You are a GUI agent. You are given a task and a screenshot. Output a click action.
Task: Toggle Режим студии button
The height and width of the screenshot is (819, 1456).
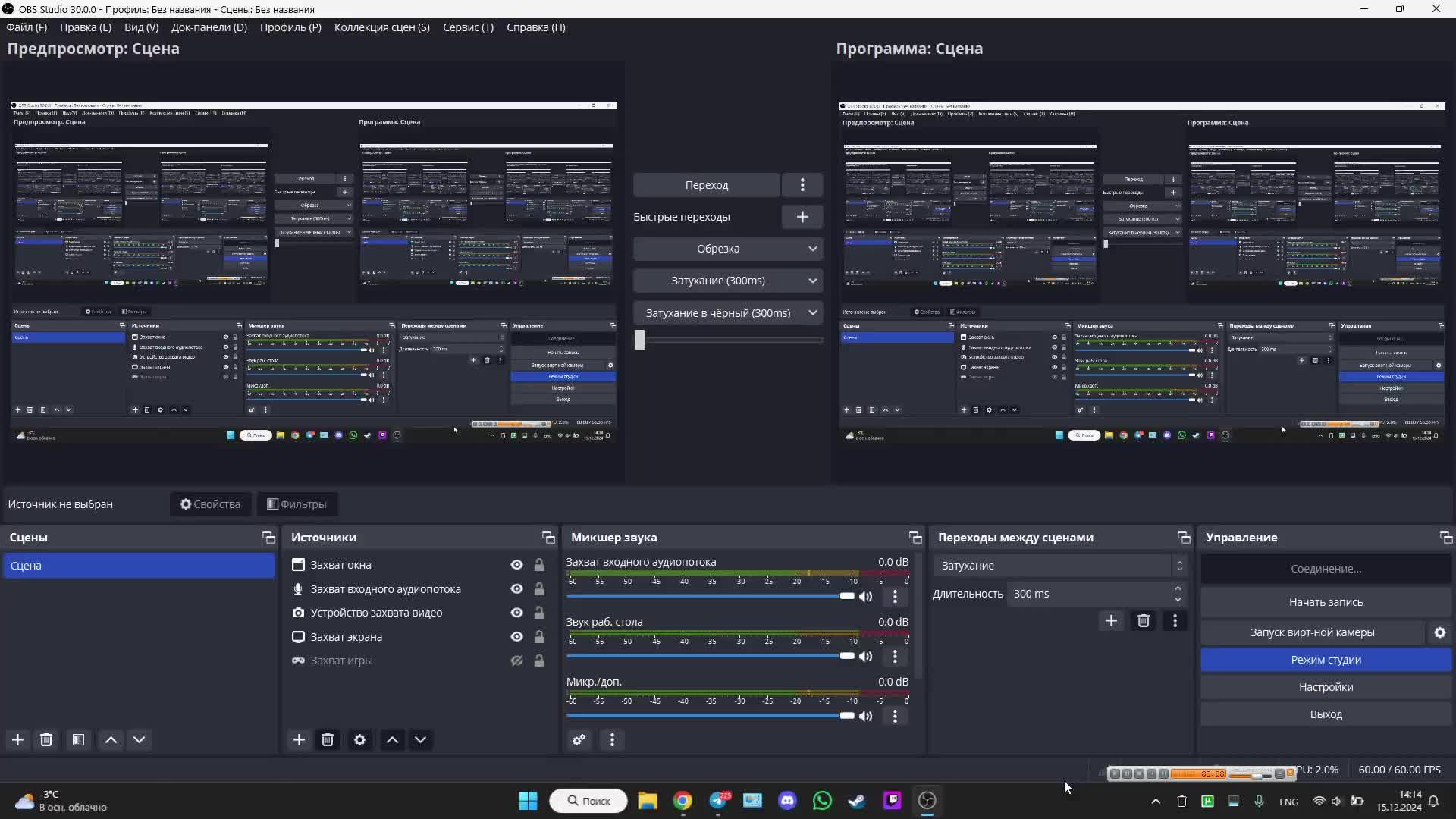click(1326, 660)
